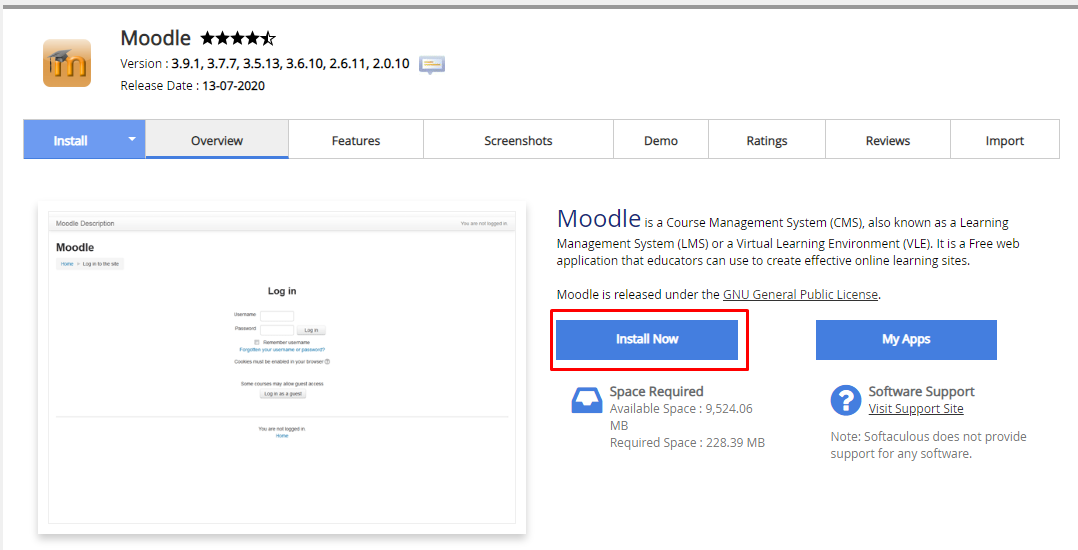Screen dimensions: 1078x550
Task: Click the Space Required inbox icon
Action: [587, 399]
